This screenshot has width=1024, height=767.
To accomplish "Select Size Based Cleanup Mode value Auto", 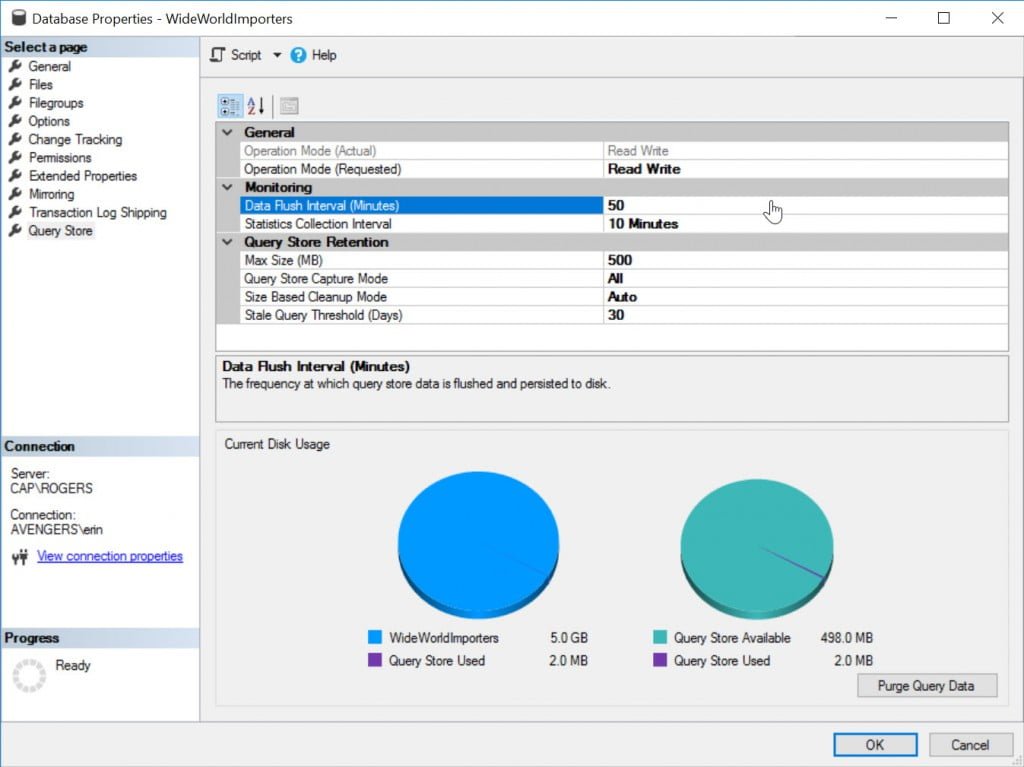I will pyautogui.click(x=806, y=297).
